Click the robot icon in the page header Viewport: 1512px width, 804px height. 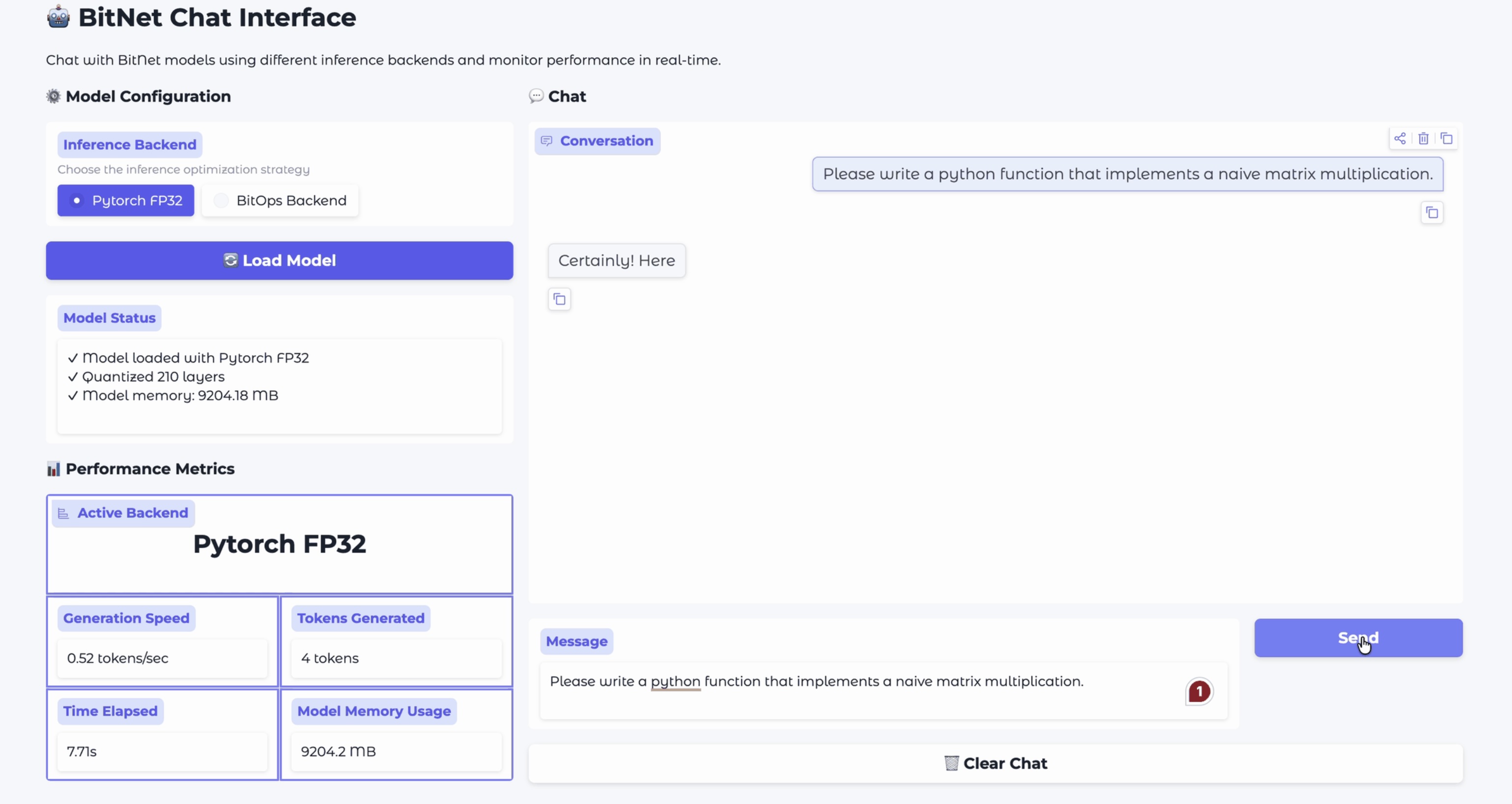coord(58,17)
